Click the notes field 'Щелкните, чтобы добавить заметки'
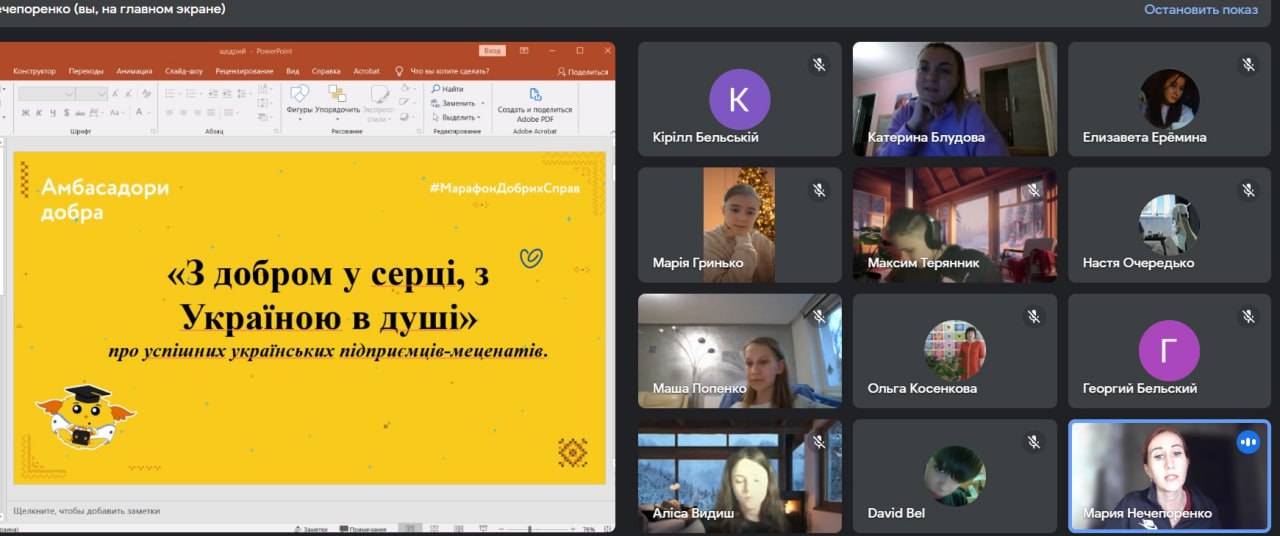This screenshot has height=536, width=1280. 86,510
